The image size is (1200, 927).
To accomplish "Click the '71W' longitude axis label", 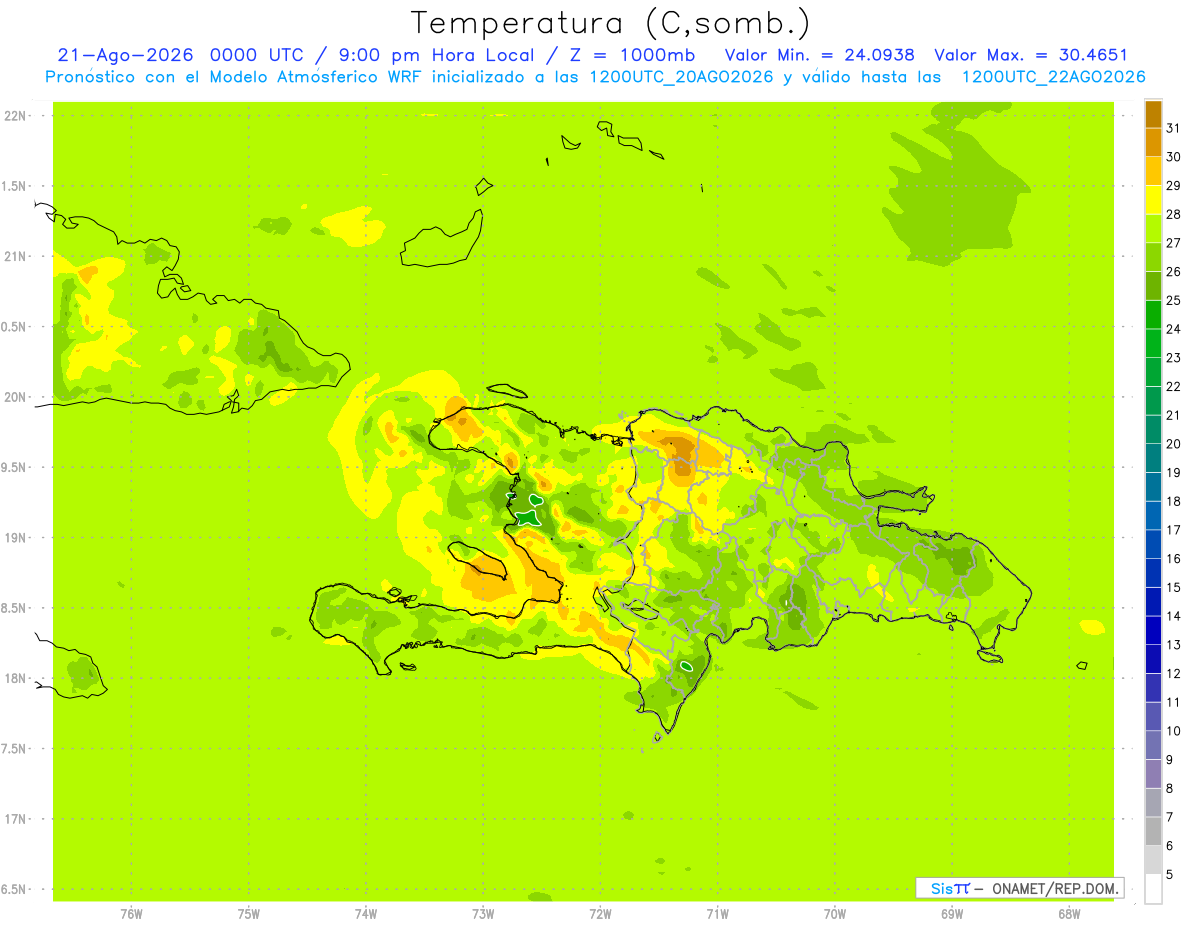I will click(x=717, y=915).
